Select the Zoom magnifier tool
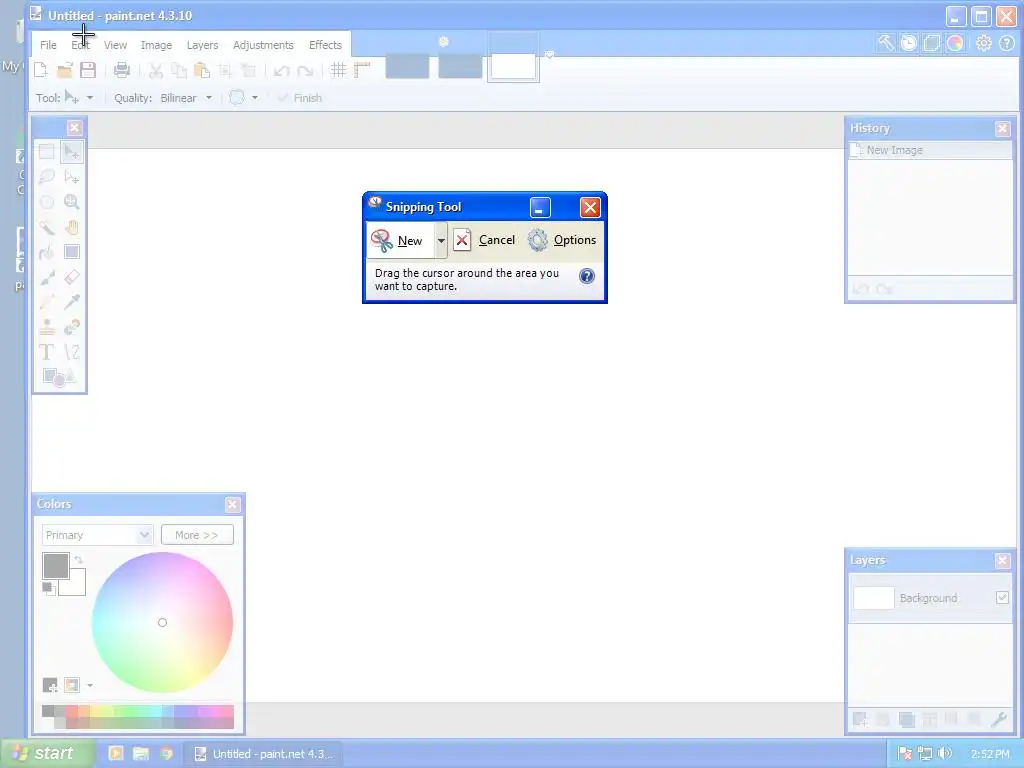The height and width of the screenshot is (768, 1024). pyautogui.click(x=72, y=202)
